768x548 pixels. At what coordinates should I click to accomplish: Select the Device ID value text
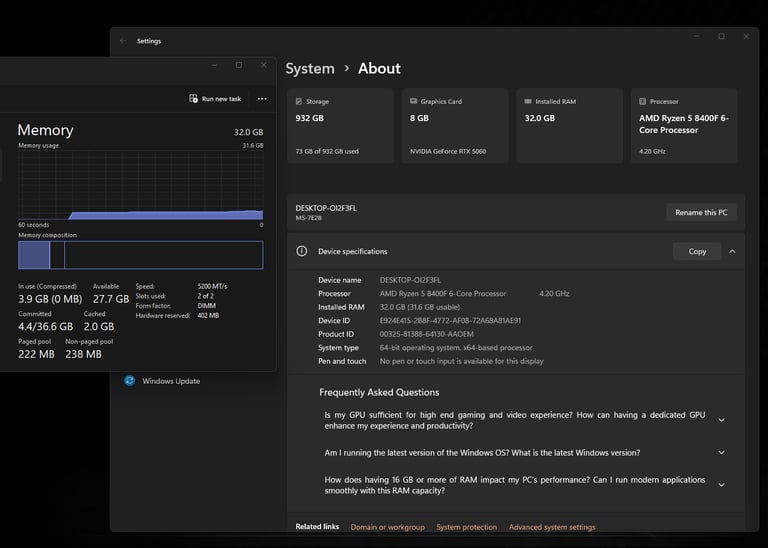tap(450, 321)
